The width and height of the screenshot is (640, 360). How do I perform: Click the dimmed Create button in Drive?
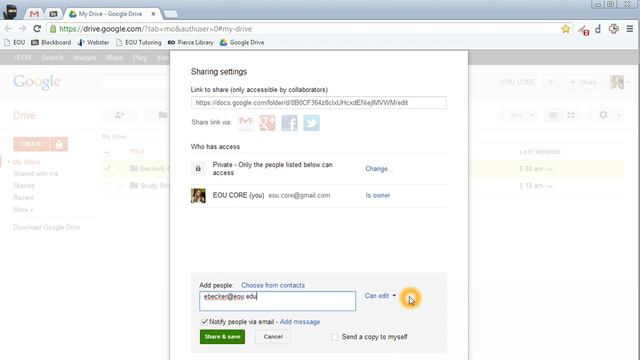pyautogui.click(x=31, y=144)
